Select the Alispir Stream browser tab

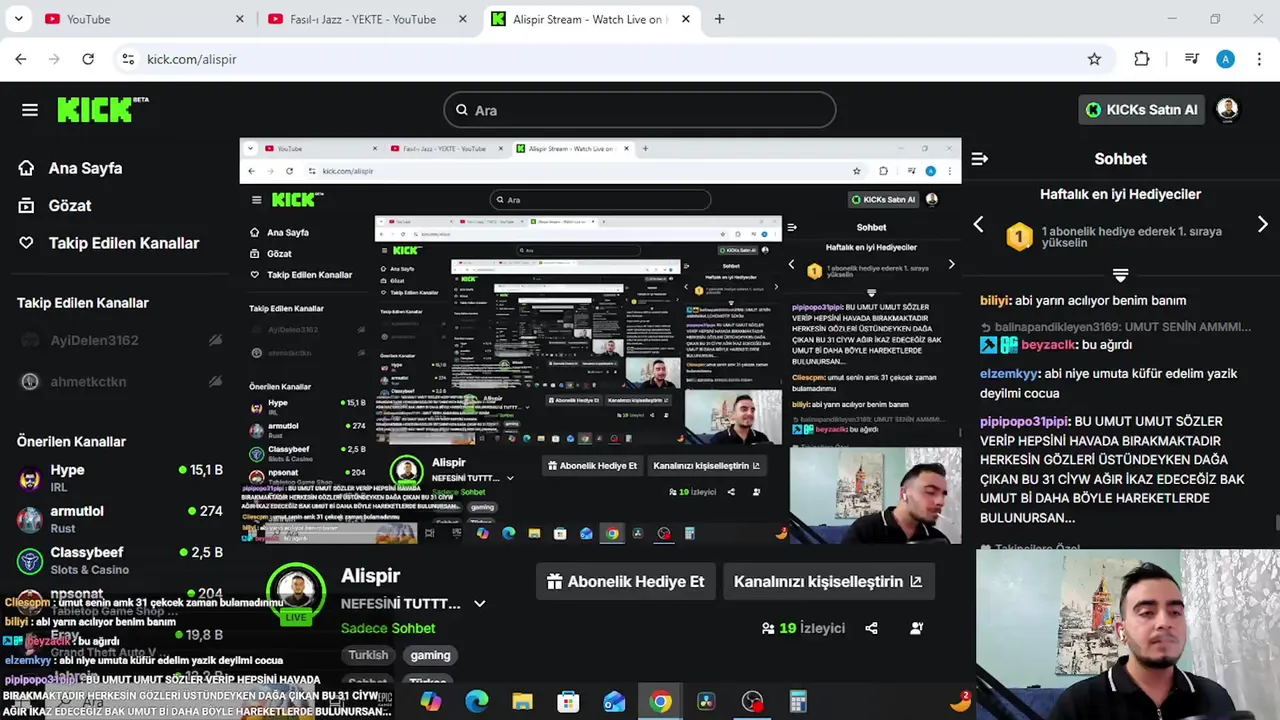[591, 19]
